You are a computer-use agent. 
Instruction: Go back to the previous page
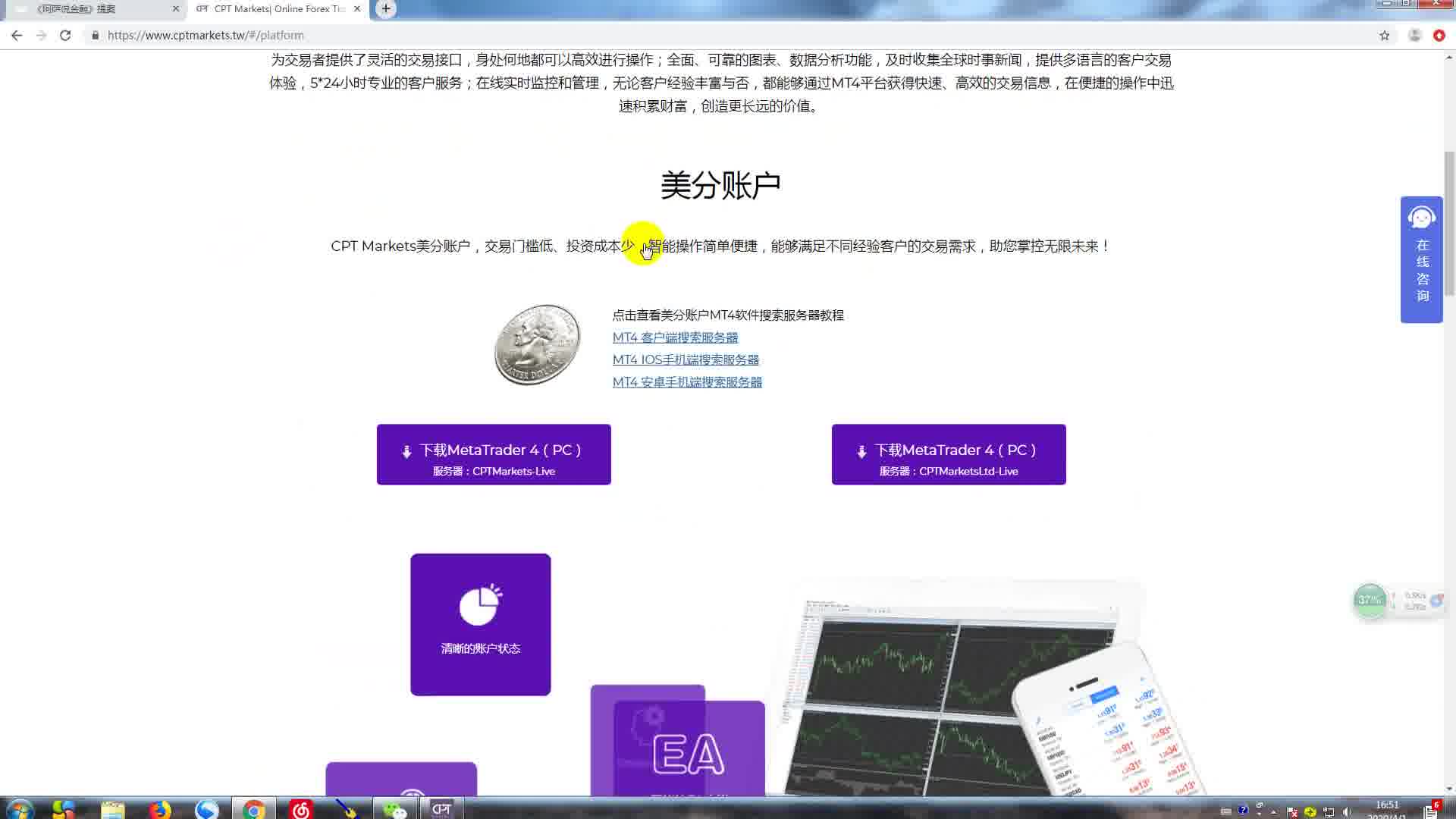click(17, 35)
